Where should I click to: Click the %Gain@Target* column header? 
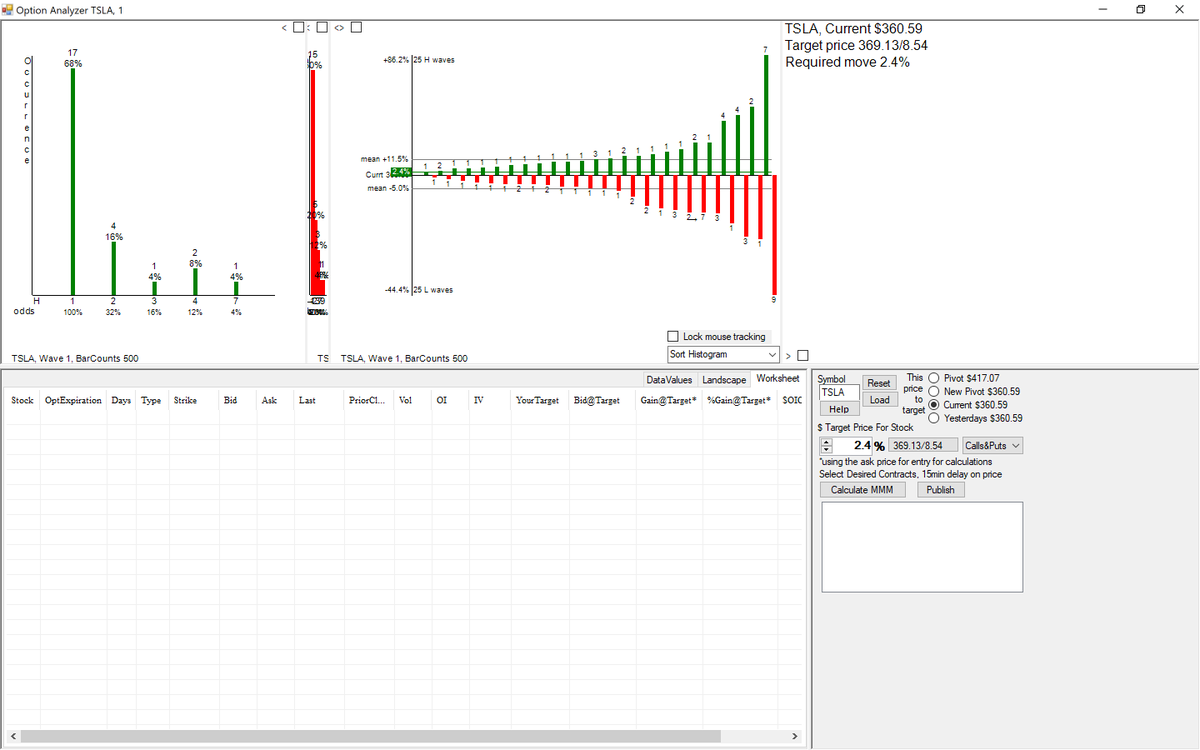tap(739, 400)
